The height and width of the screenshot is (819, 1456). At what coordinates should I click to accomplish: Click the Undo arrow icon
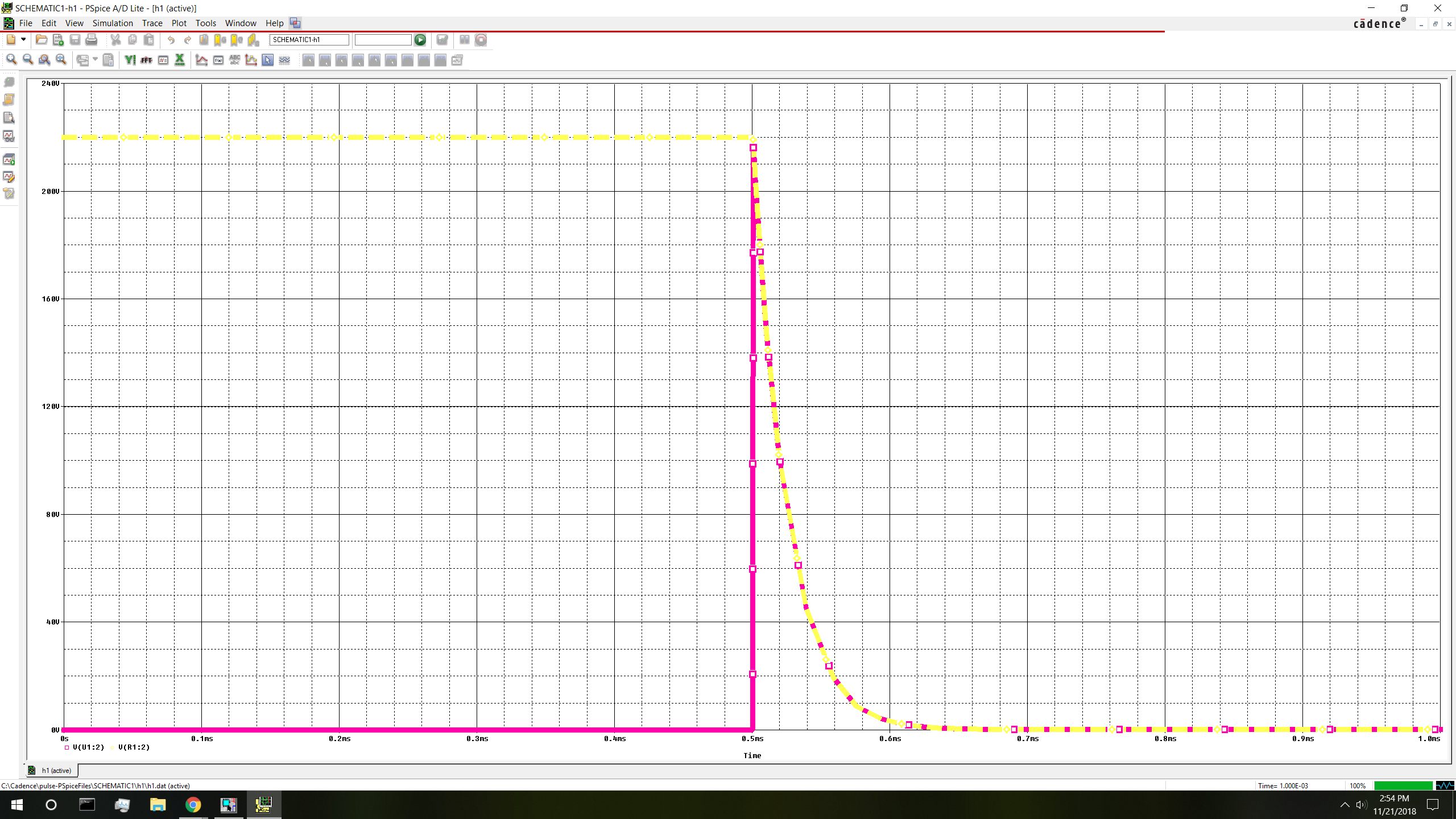coord(171,40)
